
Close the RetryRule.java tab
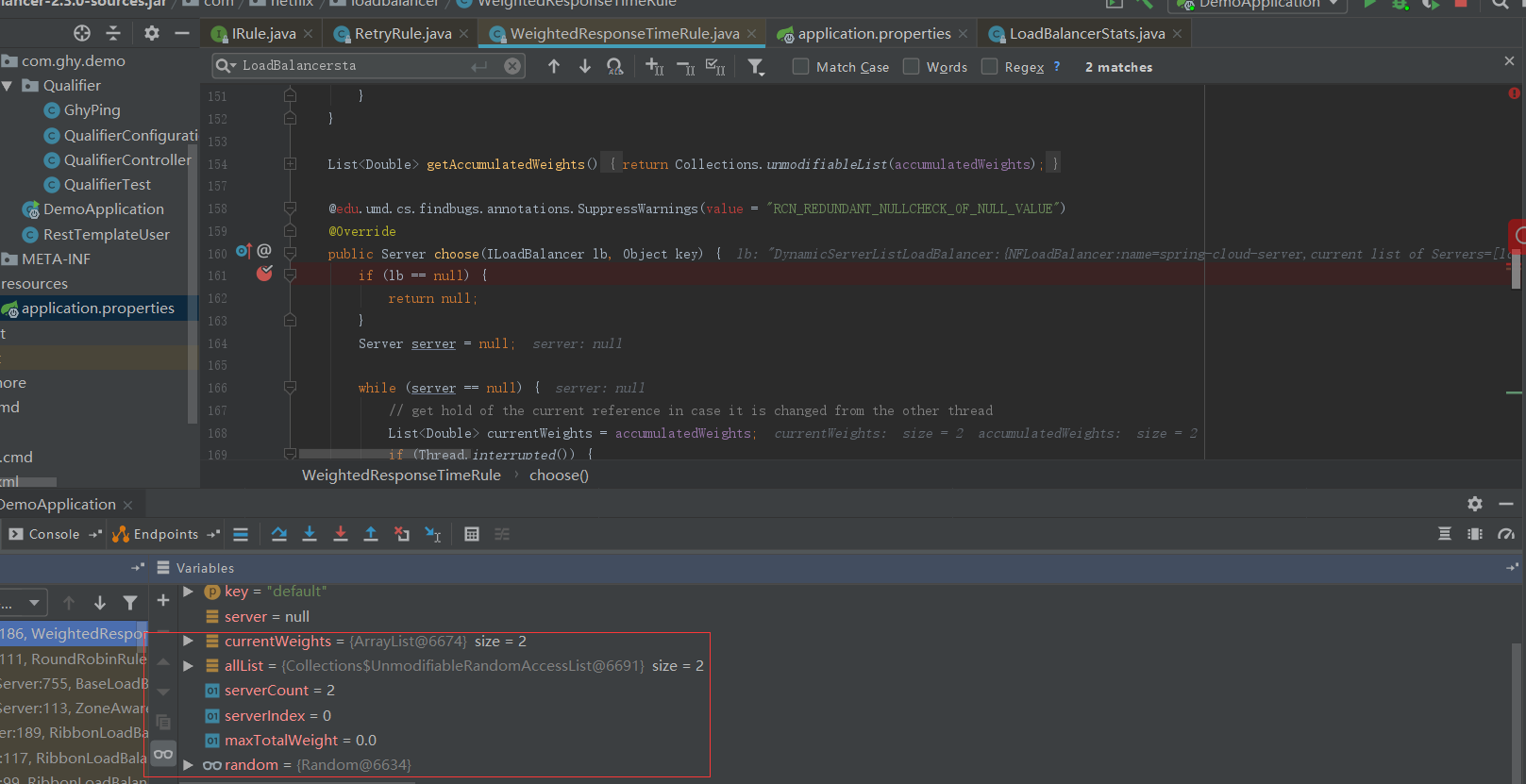463,34
